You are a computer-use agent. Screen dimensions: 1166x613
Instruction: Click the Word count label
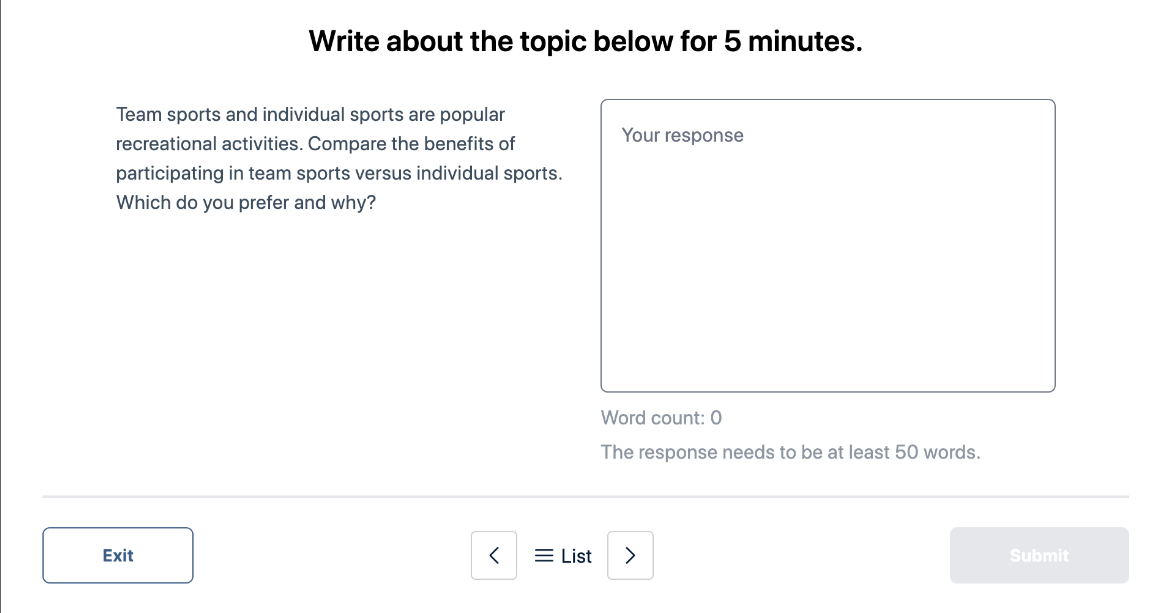(x=660, y=418)
